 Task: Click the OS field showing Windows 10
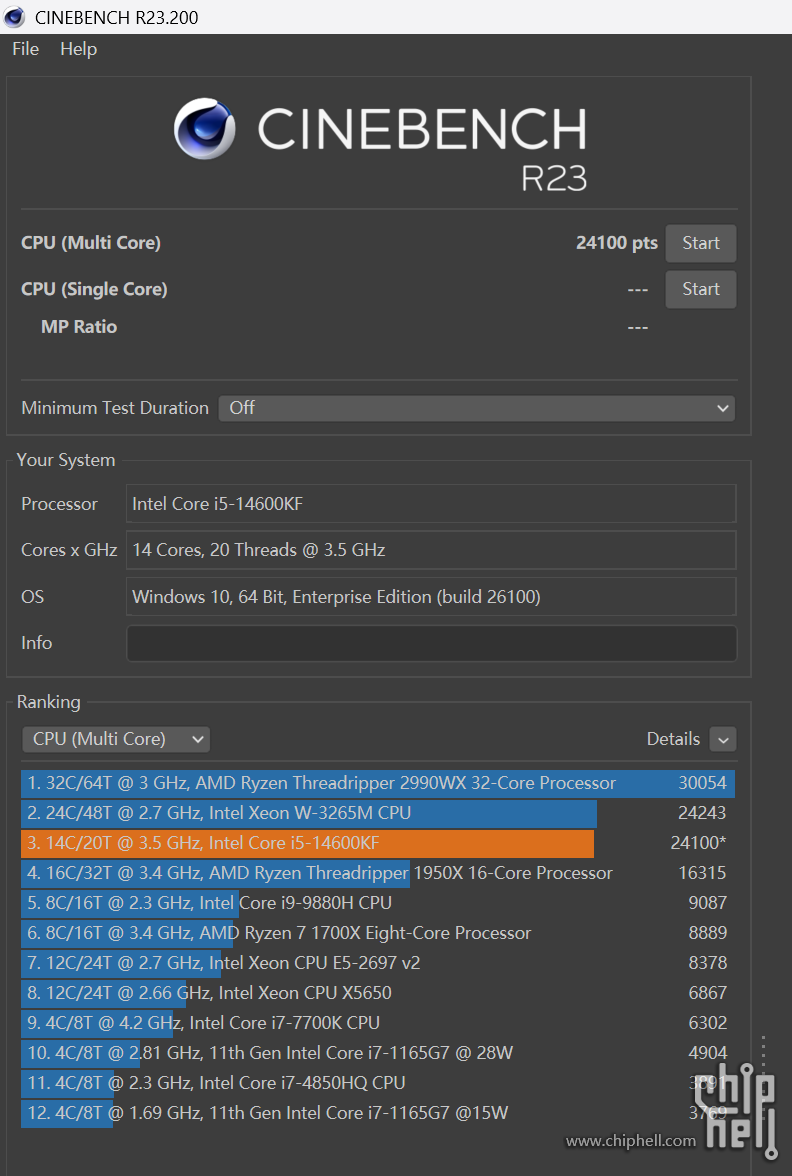click(431, 596)
